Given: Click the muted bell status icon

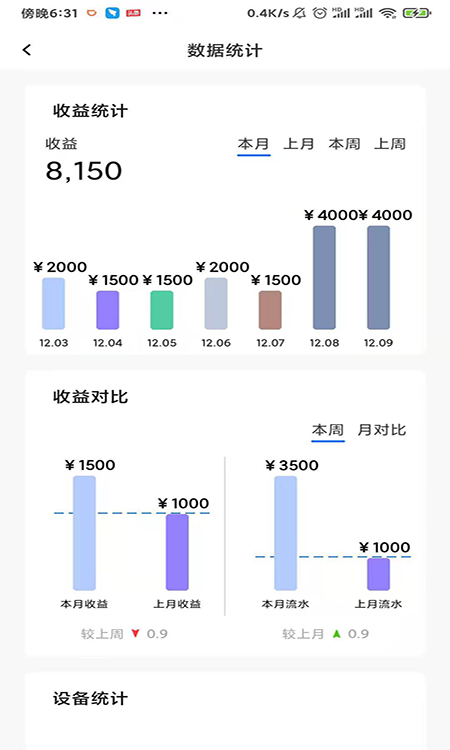Looking at the screenshot, I should pos(300,13).
